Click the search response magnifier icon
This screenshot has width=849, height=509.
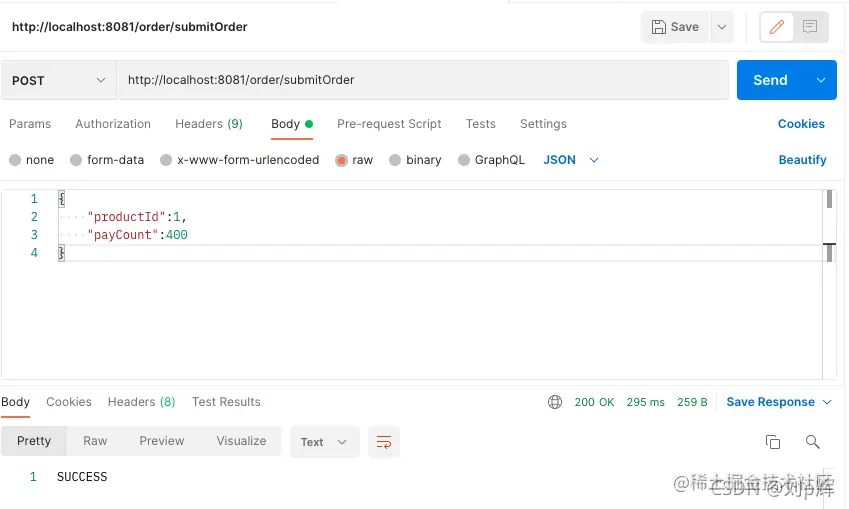point(812,442)
